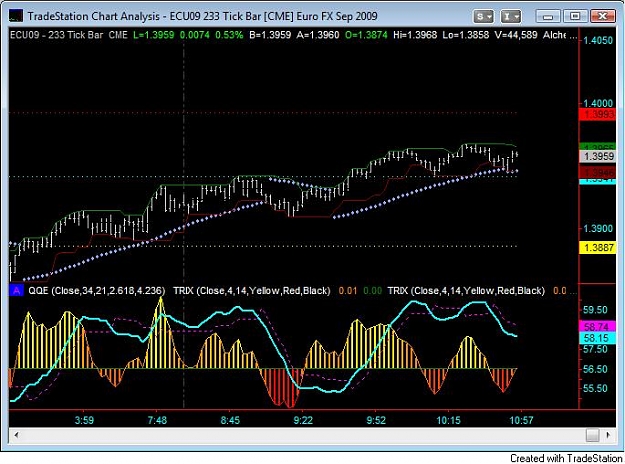Click the V=44,589 volume value
Screen dimensions: 625x464
pyautogui.click(x=516, y=35)
